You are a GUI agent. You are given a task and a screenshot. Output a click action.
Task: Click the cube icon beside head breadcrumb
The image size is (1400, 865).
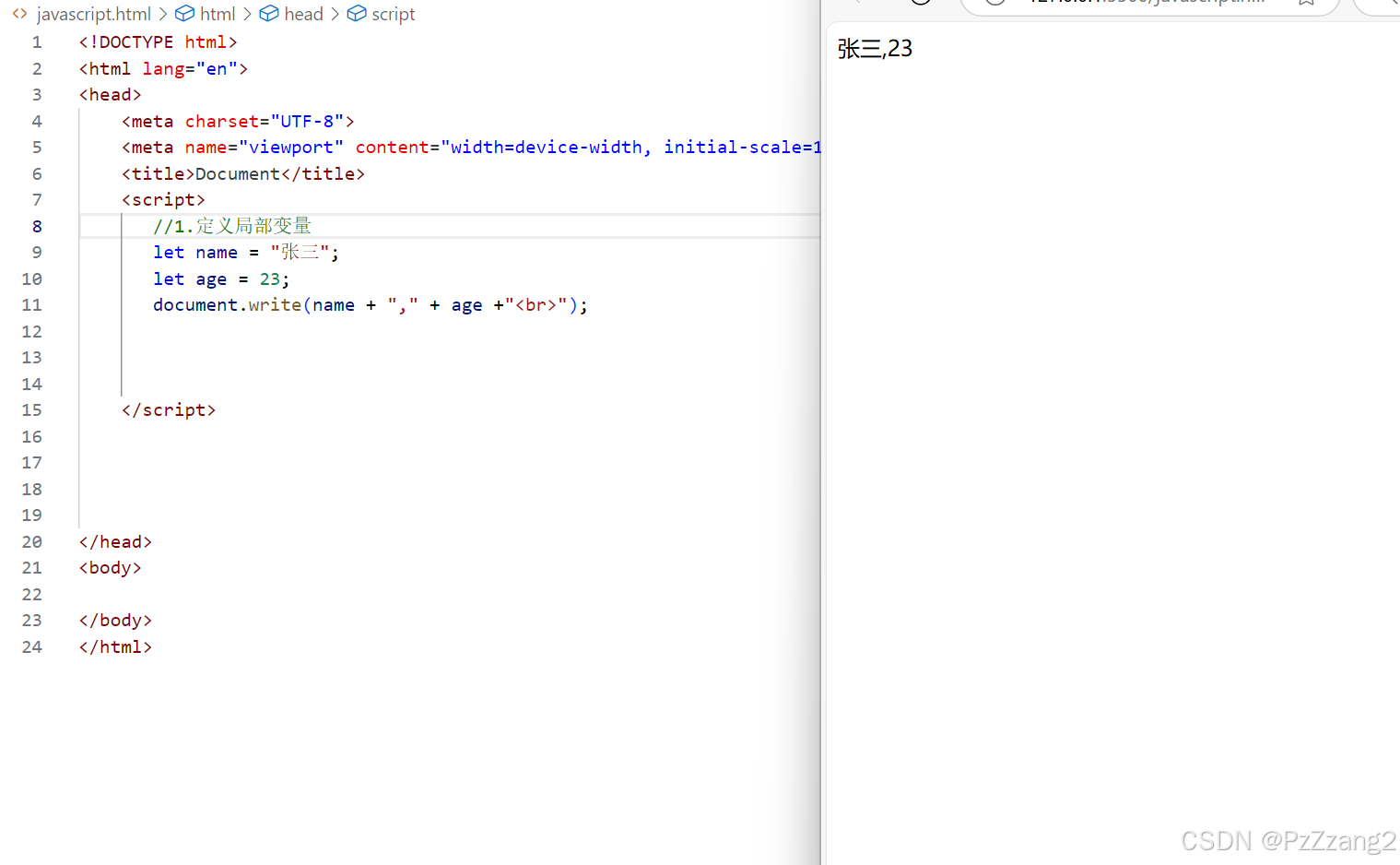coord(269,14)
